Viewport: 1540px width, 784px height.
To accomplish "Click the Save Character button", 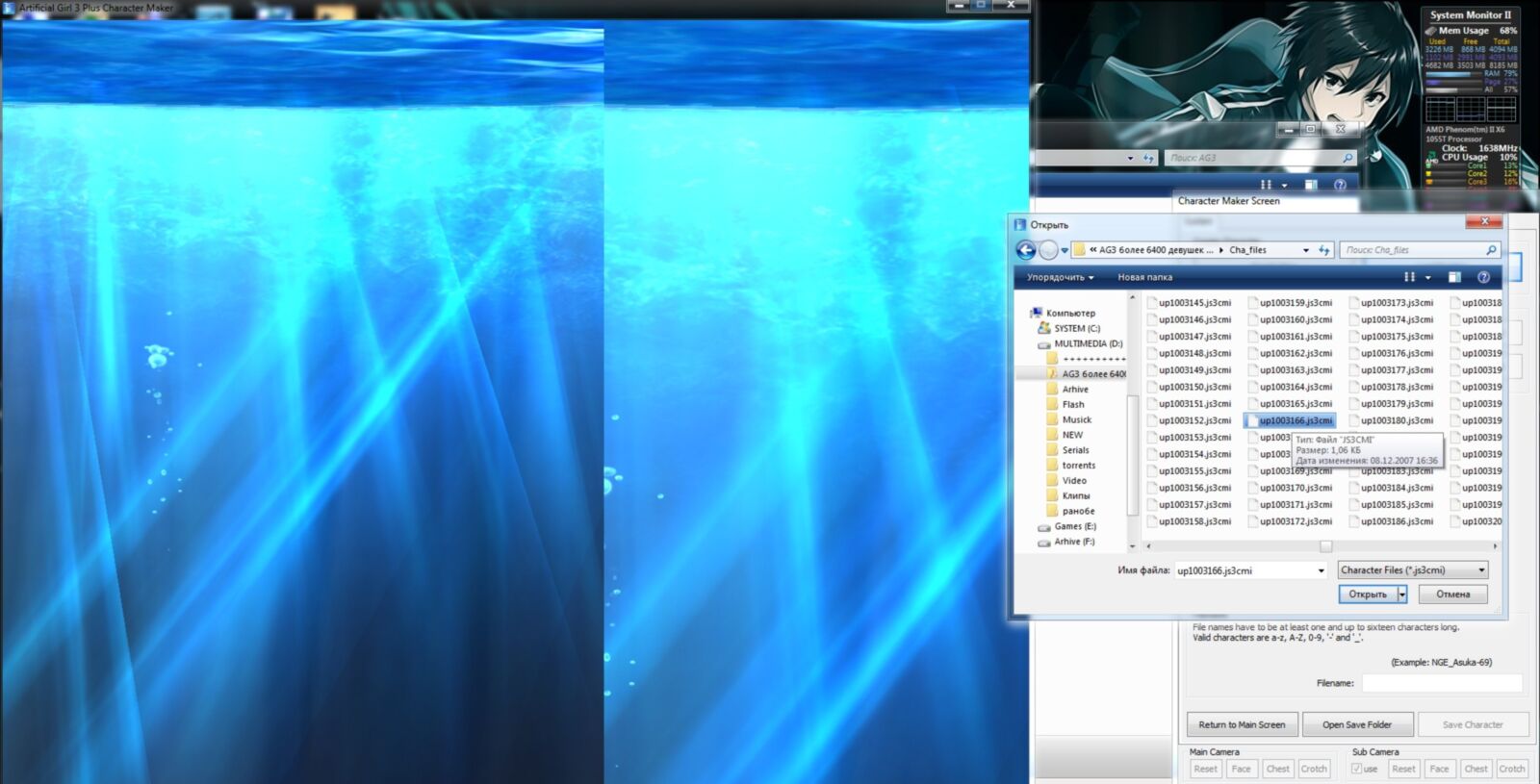I will (1473, 724).
